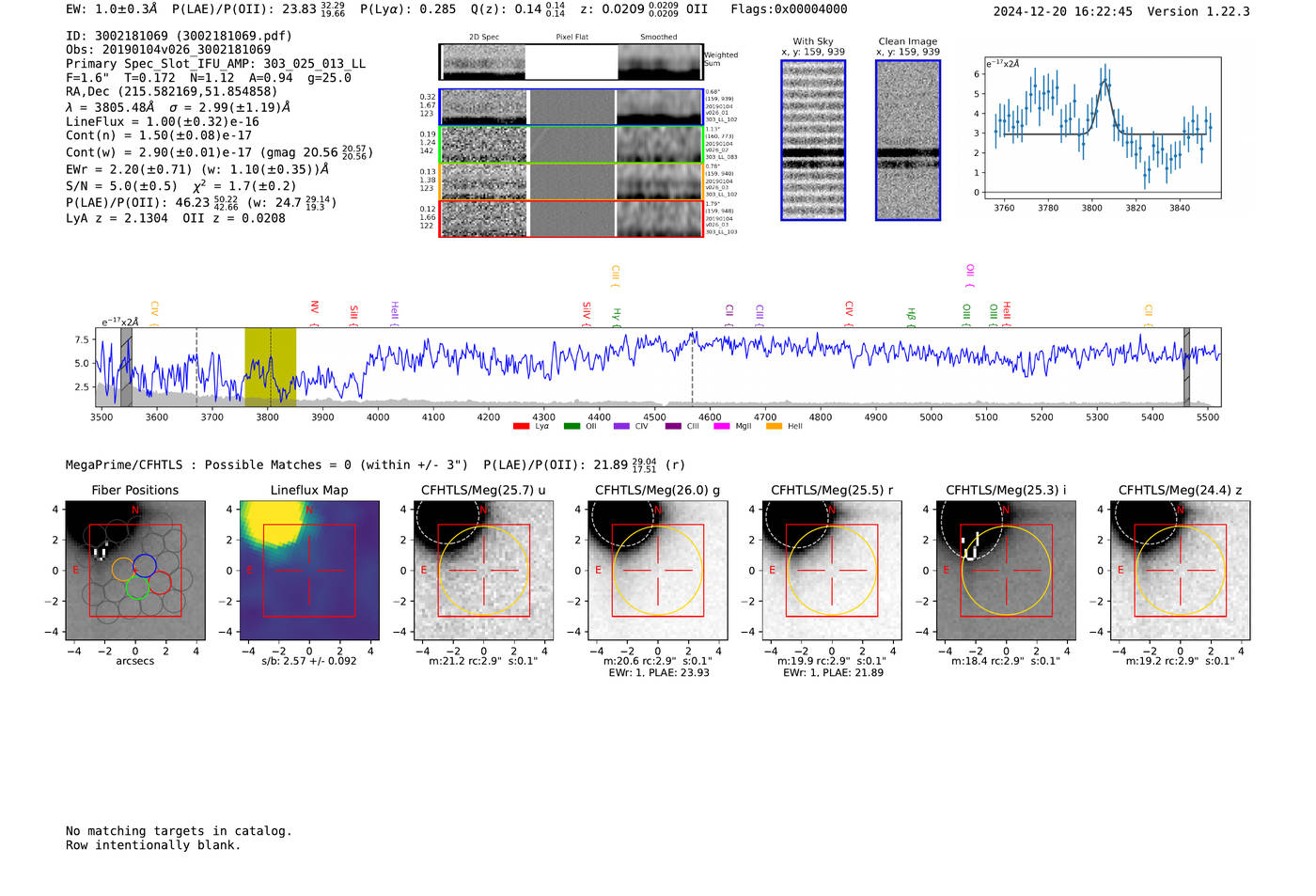Click the yellow highlighted region in full spectrum
The height and width of the screenshot is (896, 1316).
coord(270,368)
